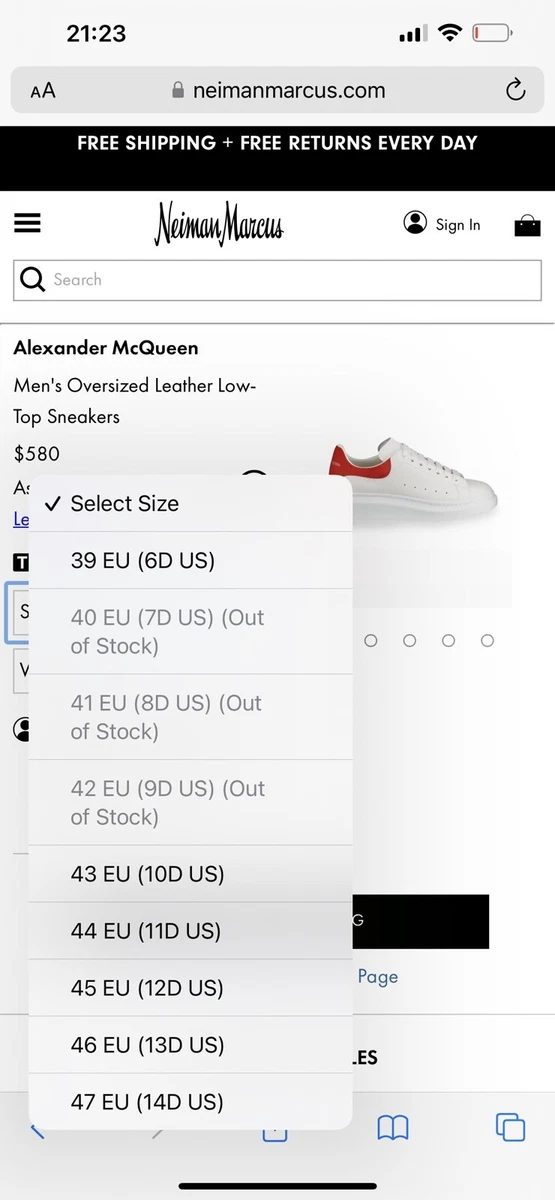Choose size 47 EU (14D US)
Viewport: 555px width, 1200px height.
pos(191,1102)
